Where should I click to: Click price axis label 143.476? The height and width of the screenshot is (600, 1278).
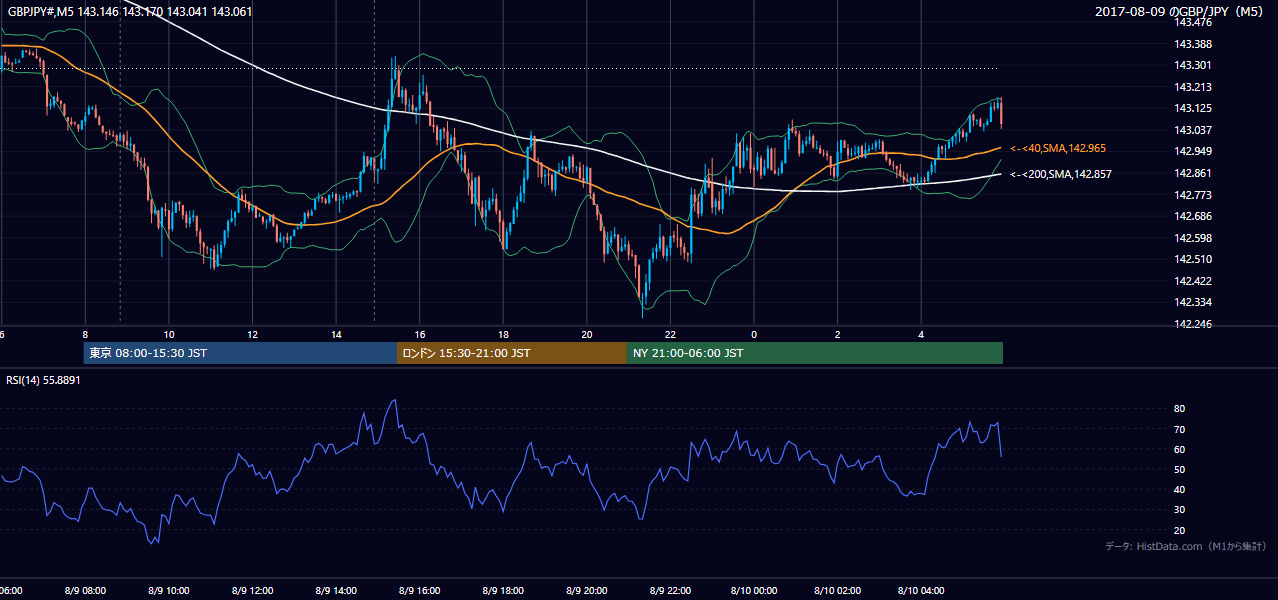[x=1193, y=22]
